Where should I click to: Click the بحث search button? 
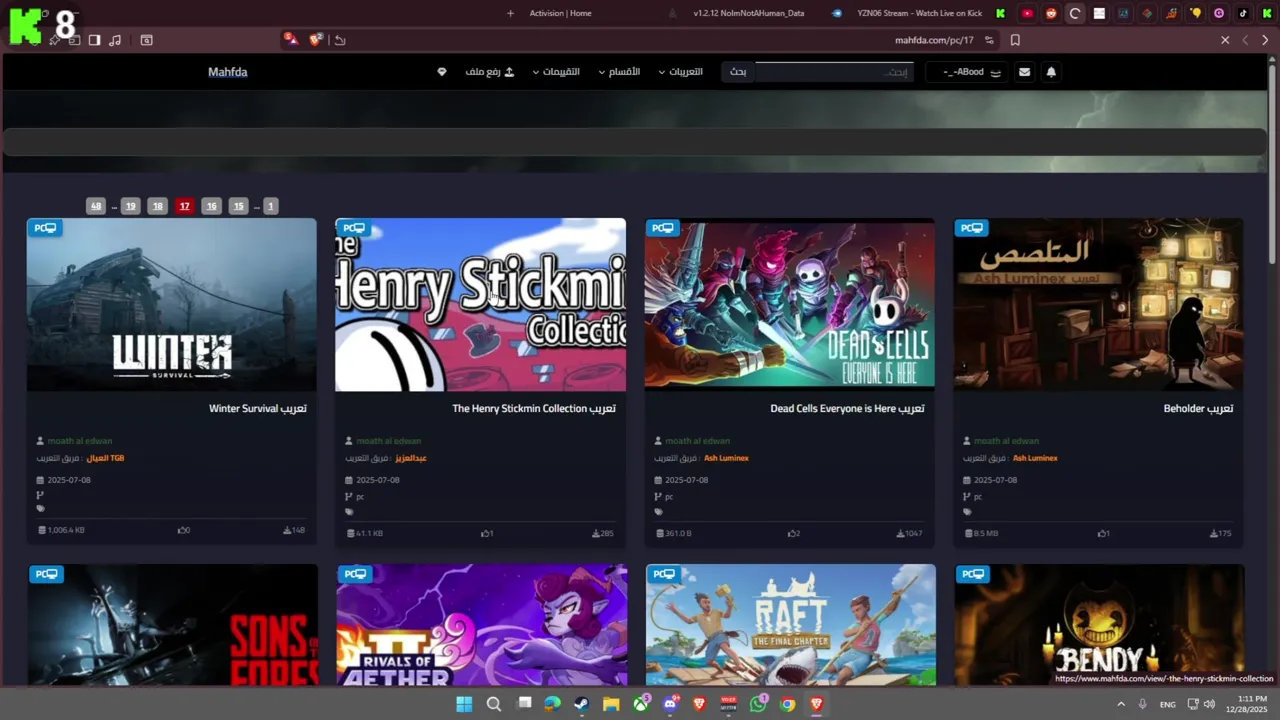point(738,72)
